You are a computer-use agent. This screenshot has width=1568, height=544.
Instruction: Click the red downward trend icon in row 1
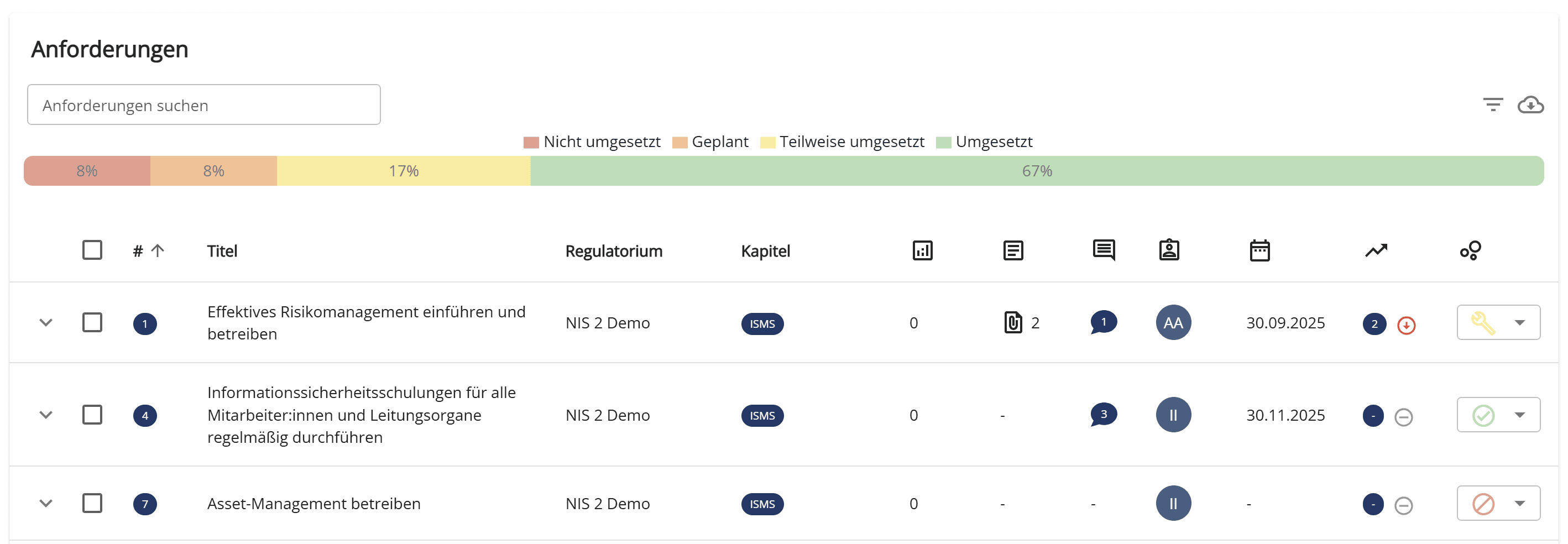pyautogui.click(x=1406, y=325)
